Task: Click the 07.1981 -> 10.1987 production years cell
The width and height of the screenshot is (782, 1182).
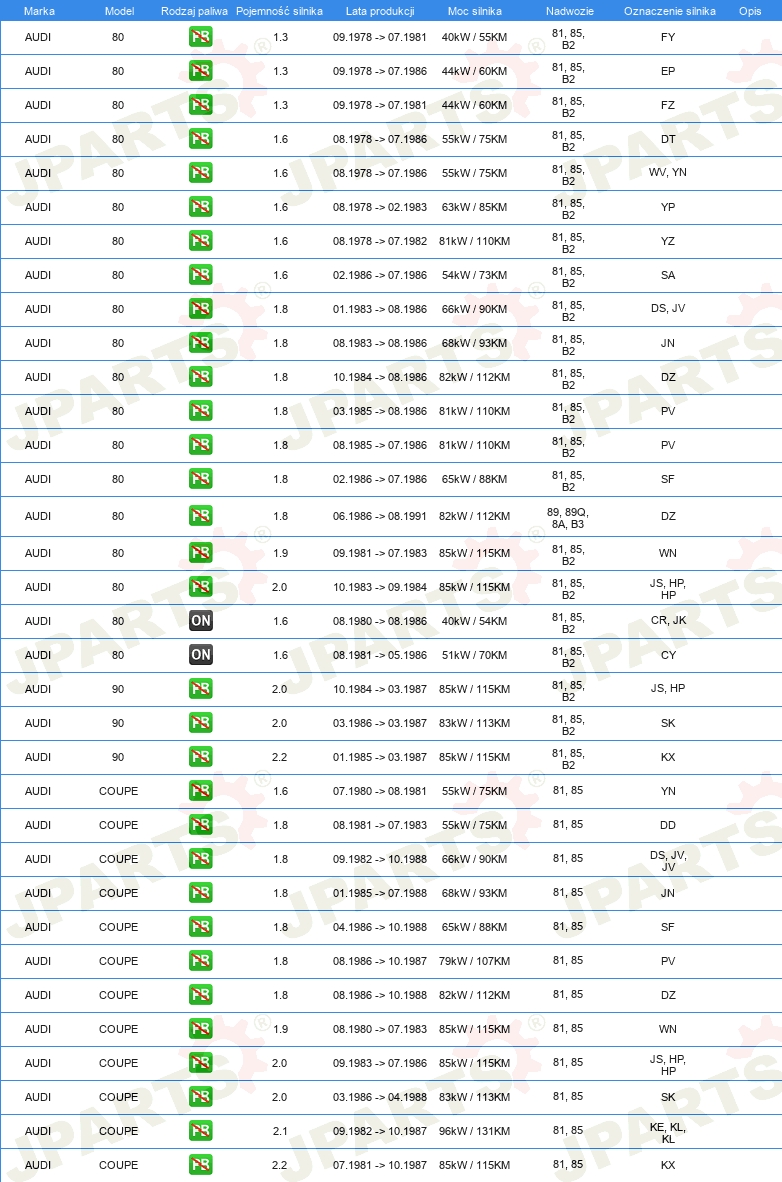Action: click(380, 1165)
